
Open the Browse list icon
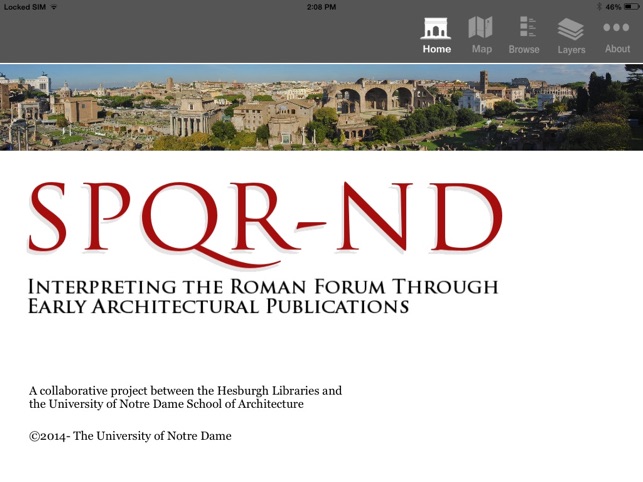527,27
